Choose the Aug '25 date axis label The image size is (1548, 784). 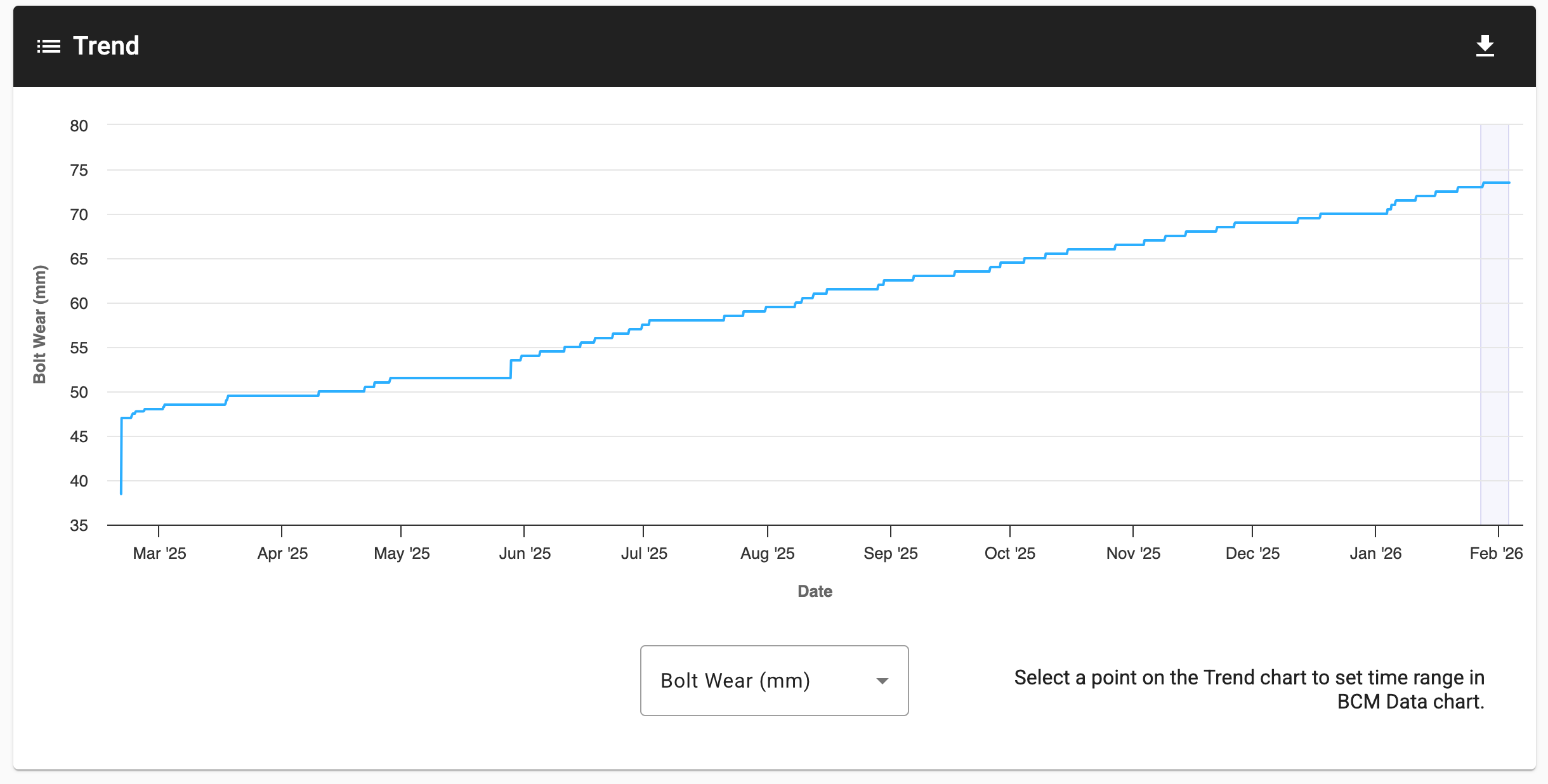[767, 553]
